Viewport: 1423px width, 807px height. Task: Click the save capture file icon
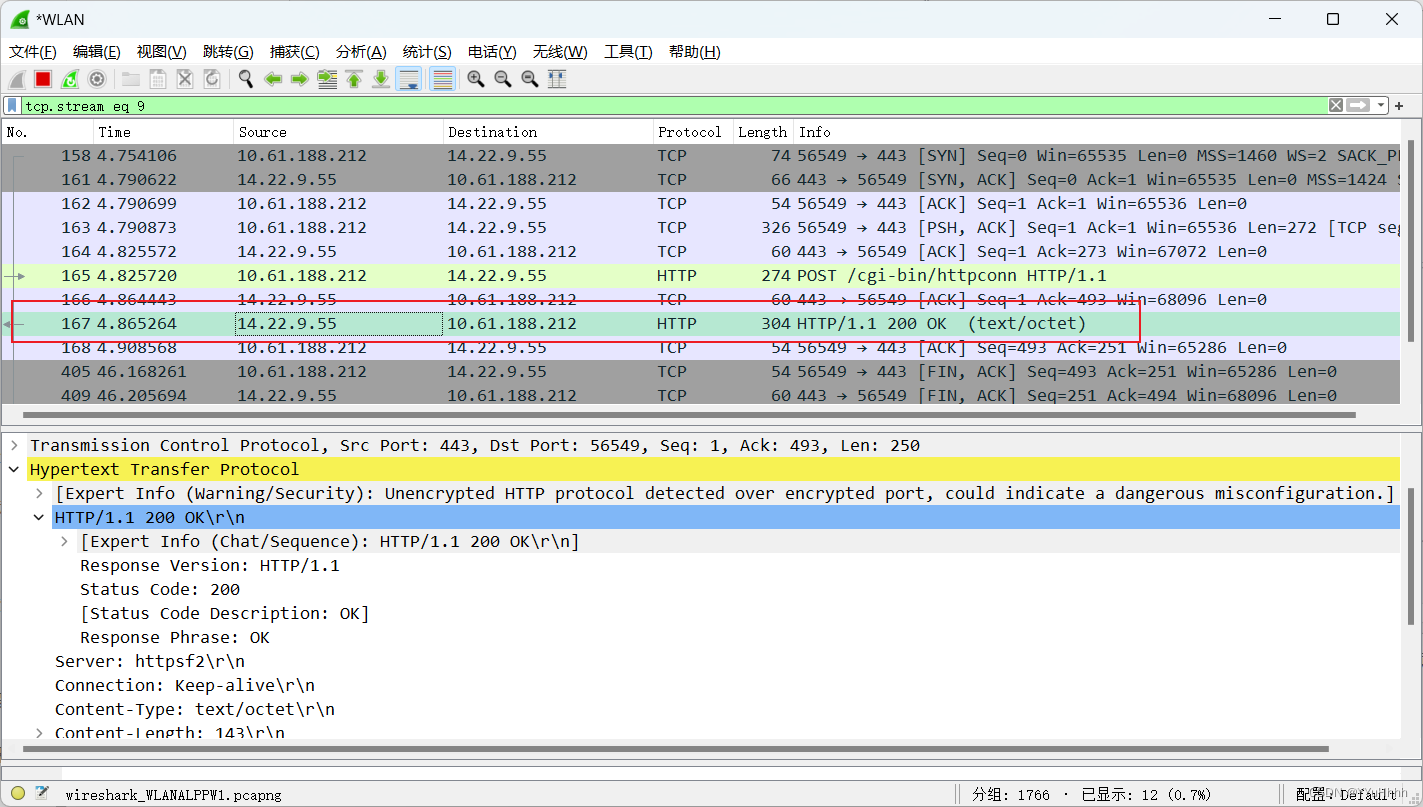[158, 79]
